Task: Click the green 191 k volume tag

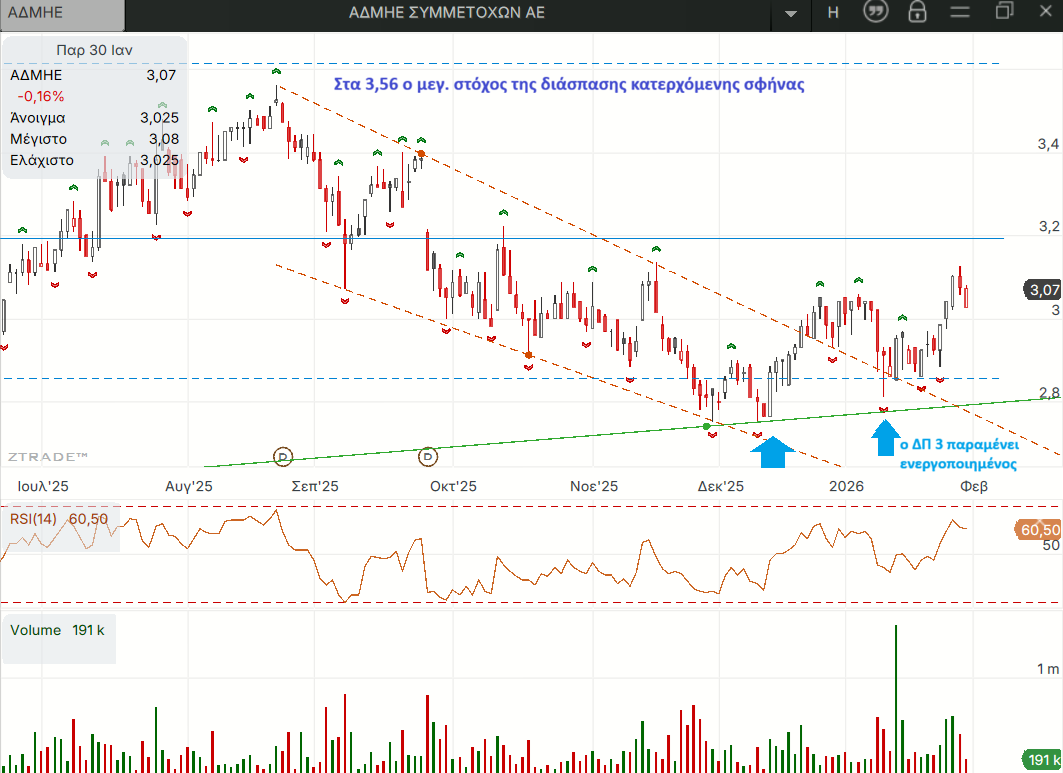Action: coord(1041,759)
